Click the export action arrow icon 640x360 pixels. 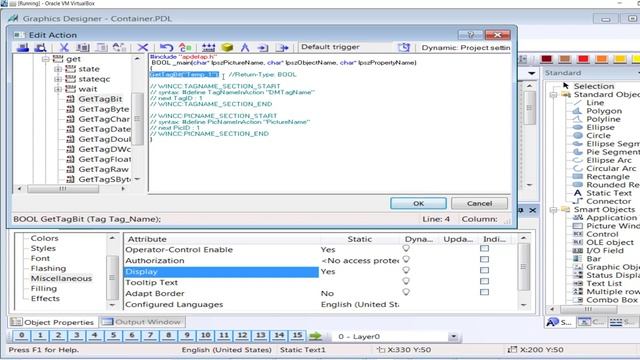click(x=282, y=47)
